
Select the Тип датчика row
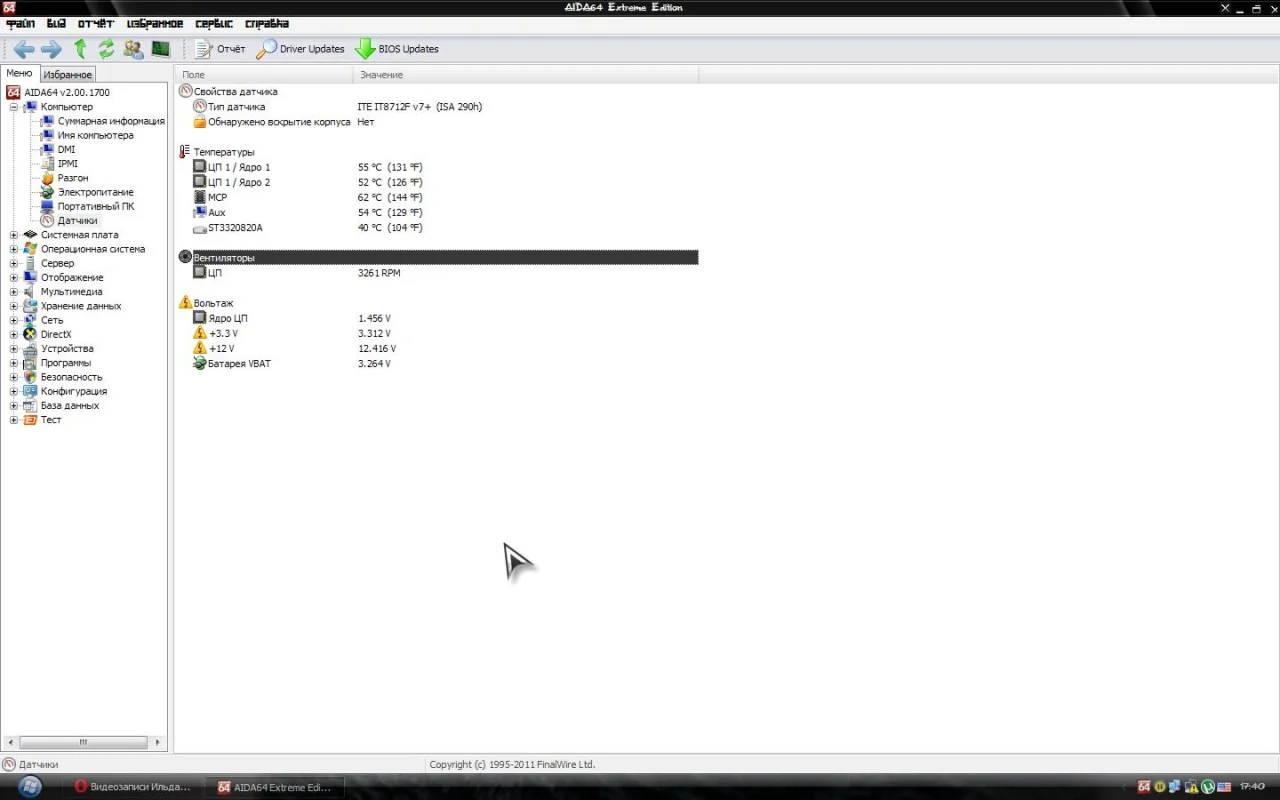pos(438,107)
